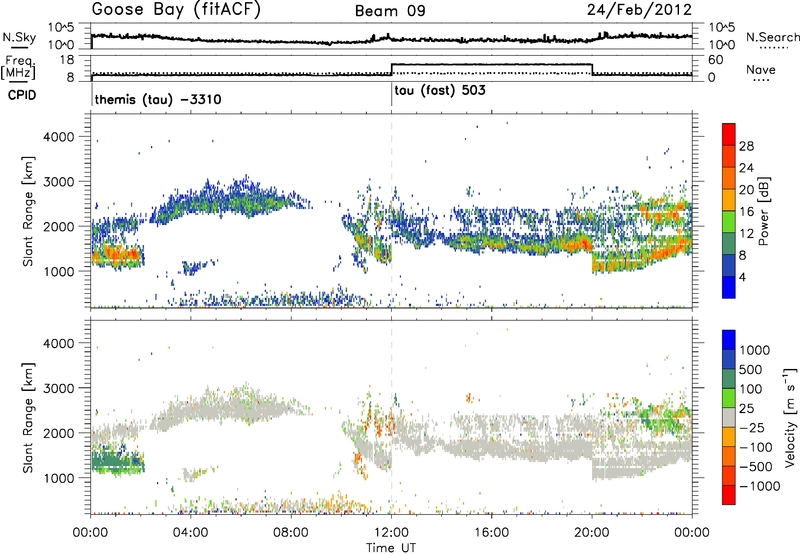Click the "28" value on the power colorbar
The image size is (800, 554).
746,146
